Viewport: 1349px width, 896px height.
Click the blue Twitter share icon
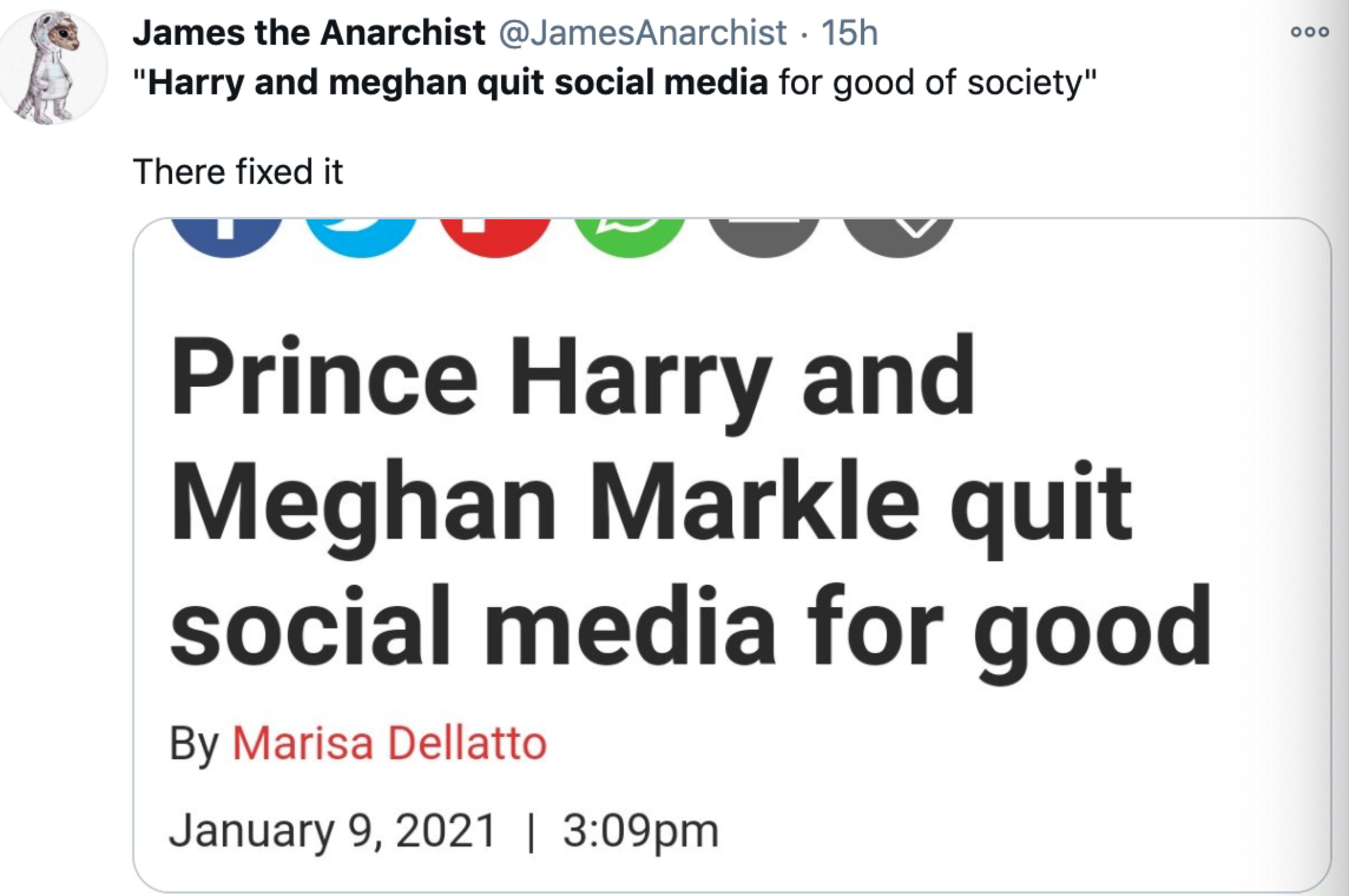361,237
